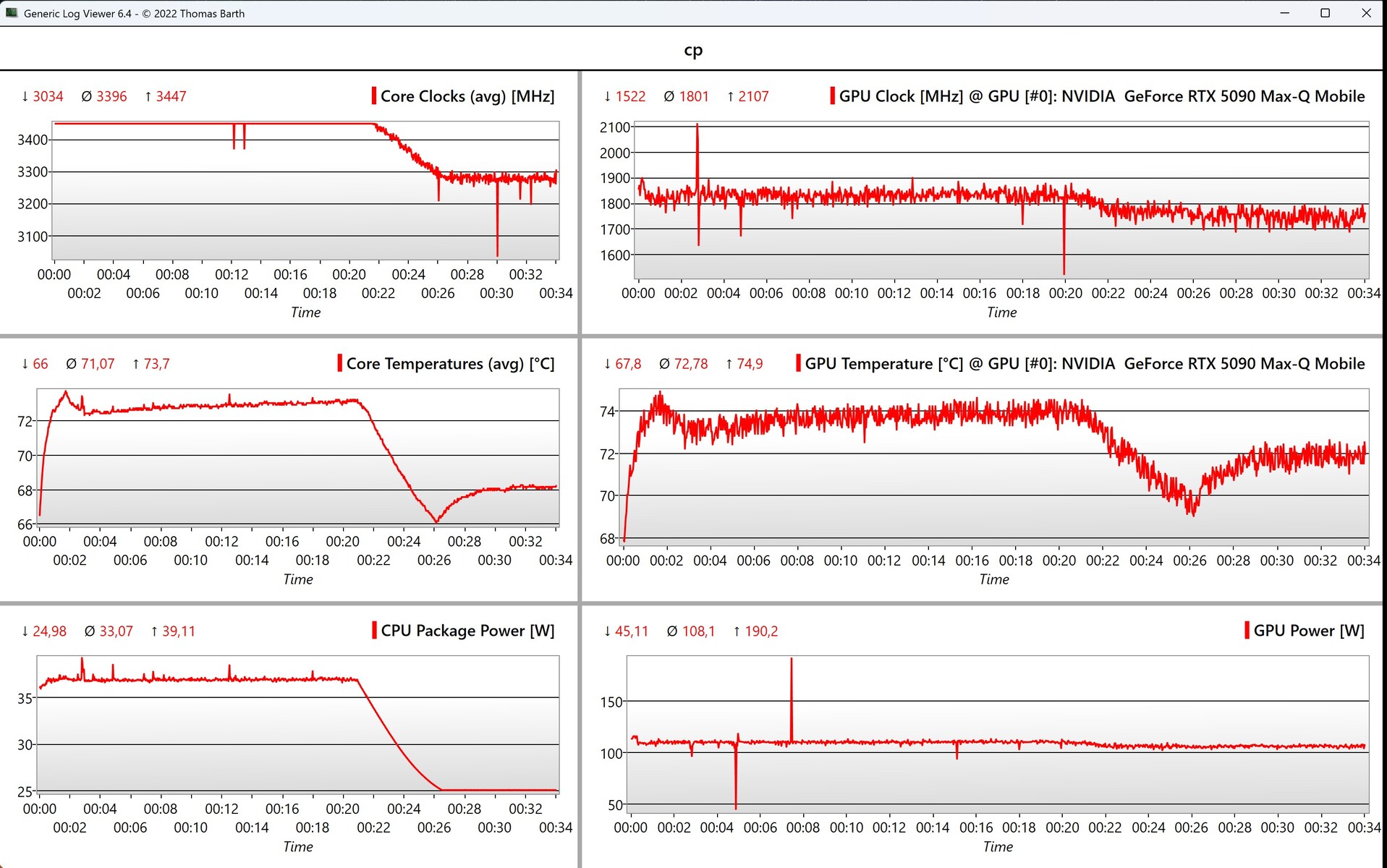Minimize the Generic Log Viewer window

pyautogui.click(x=1284, y=13)
